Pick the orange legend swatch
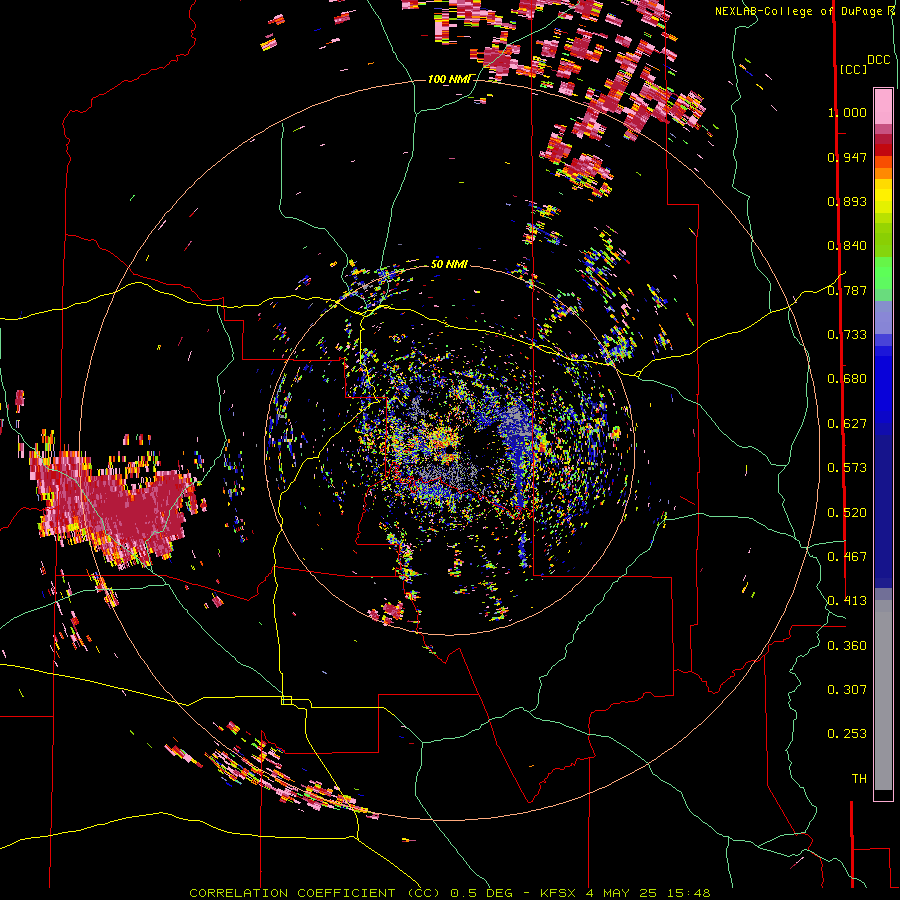The width and height of the screenshot is (900, 900). (x=883, y=173)
